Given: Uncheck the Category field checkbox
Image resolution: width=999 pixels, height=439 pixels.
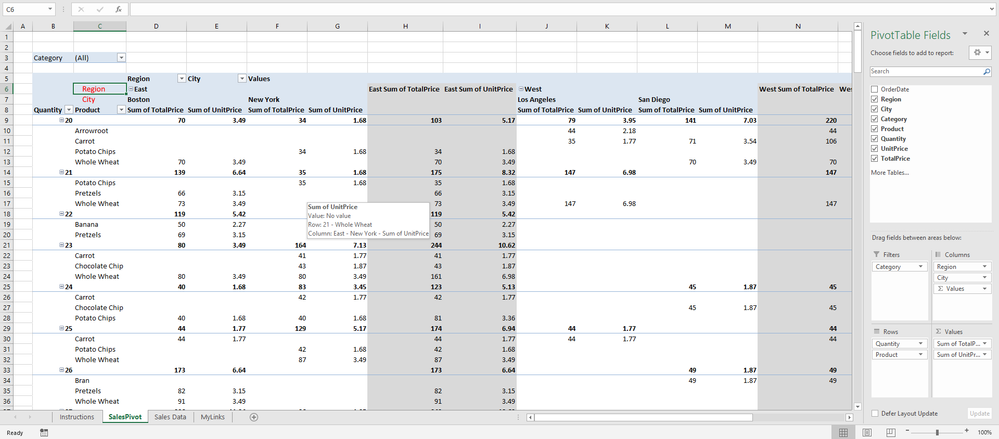Looking at the screenshot, I should click(875, 119).
